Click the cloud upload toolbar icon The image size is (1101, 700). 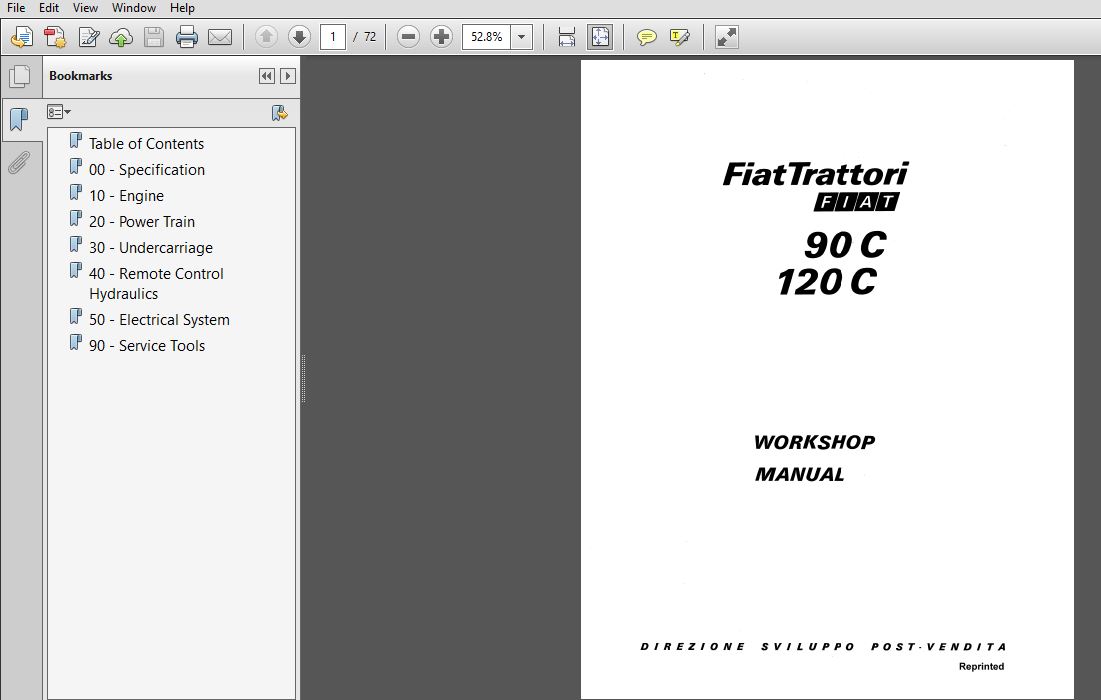(121, 37)
